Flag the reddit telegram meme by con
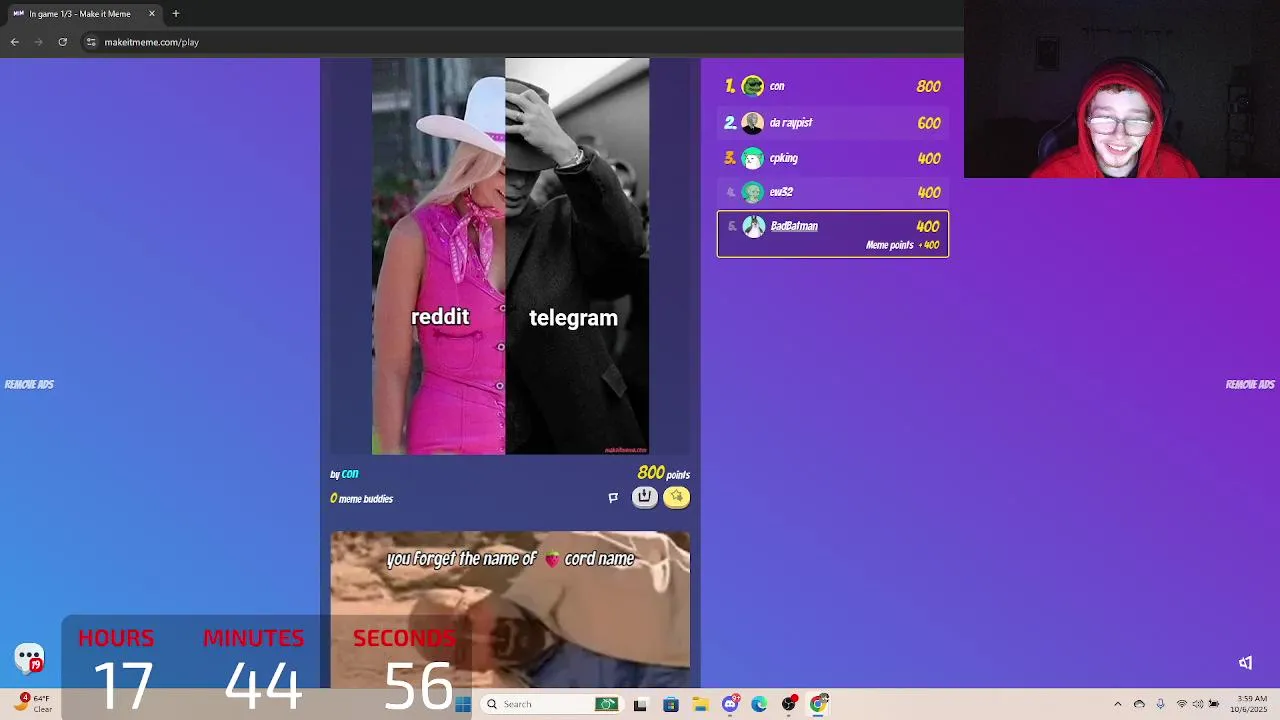 click(613, 497)
